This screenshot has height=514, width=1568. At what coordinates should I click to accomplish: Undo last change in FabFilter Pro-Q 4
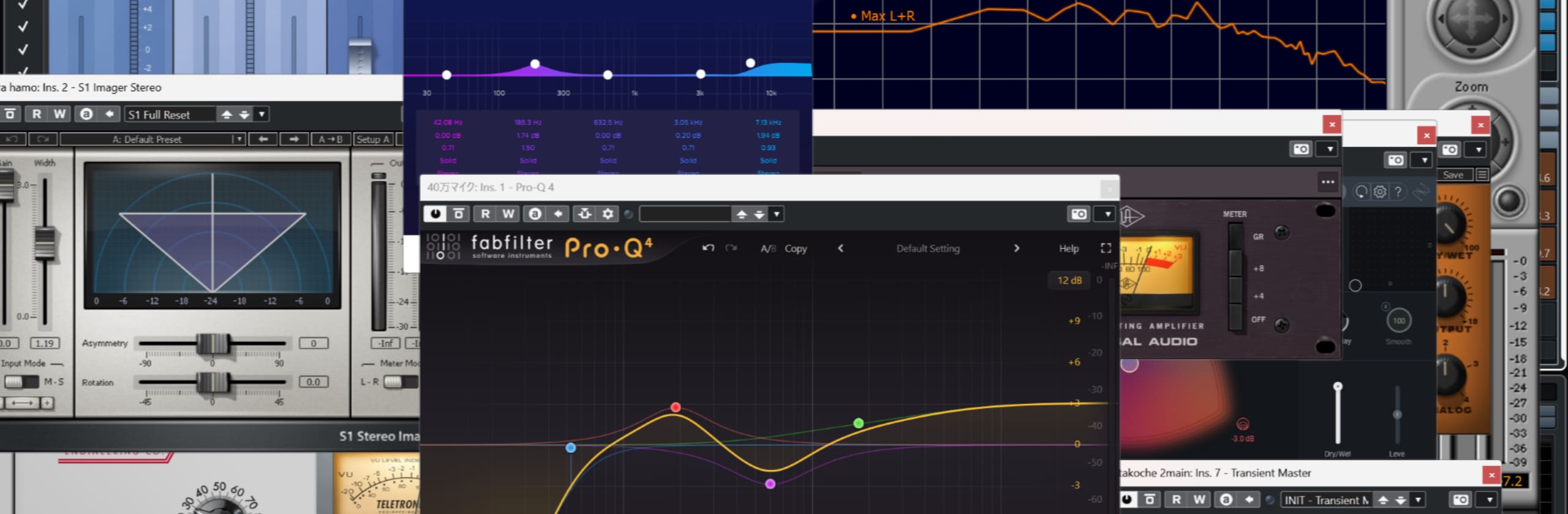(x=708, y=248)
